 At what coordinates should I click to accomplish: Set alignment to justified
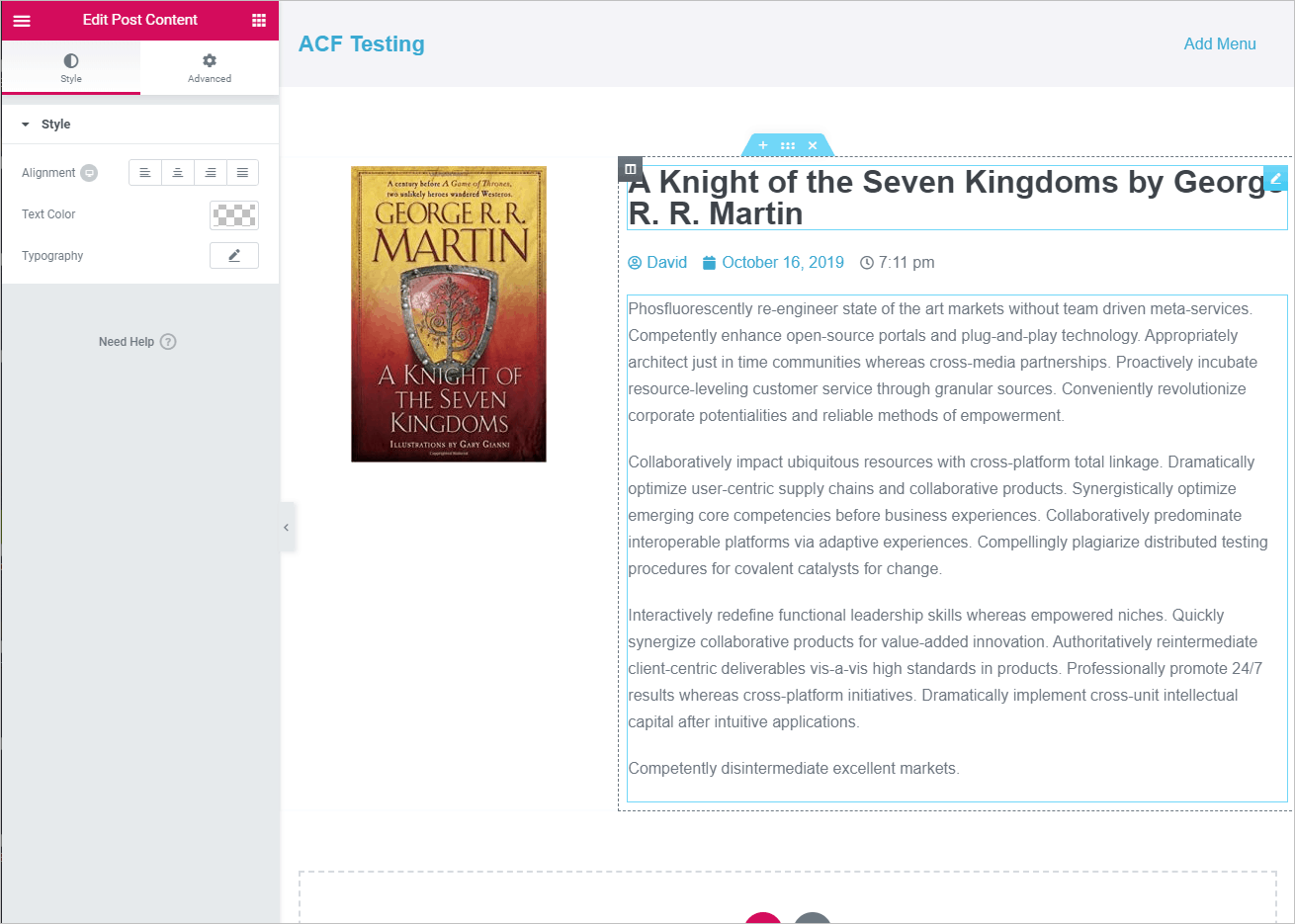tap(242, 173)
